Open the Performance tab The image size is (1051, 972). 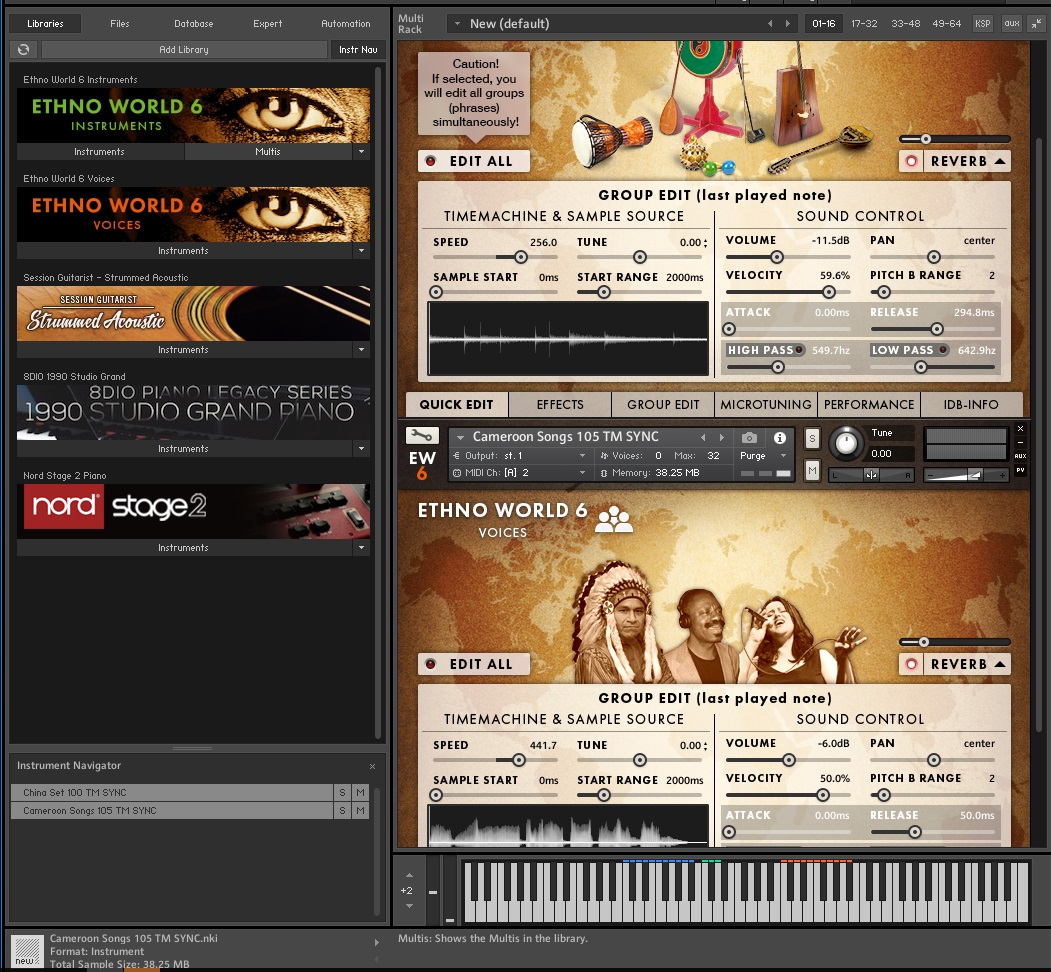coord(869,405)
